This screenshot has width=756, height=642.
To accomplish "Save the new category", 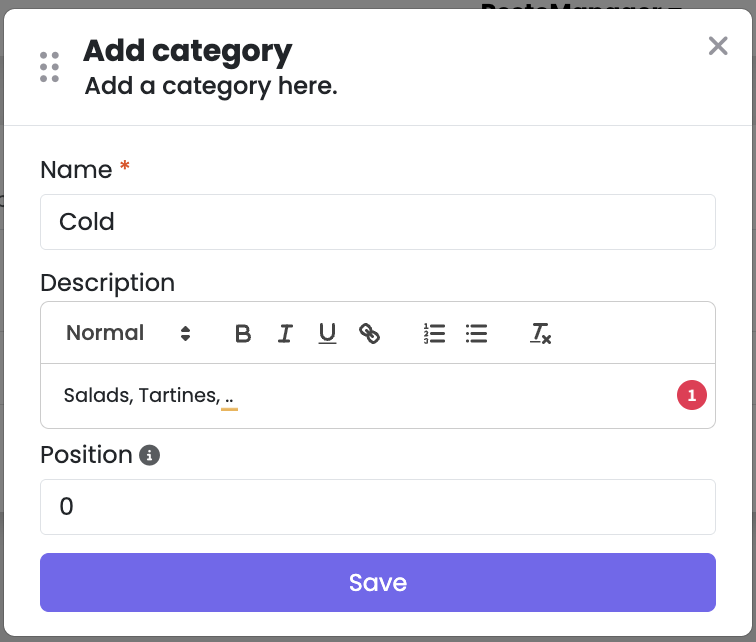I will 378,582.
